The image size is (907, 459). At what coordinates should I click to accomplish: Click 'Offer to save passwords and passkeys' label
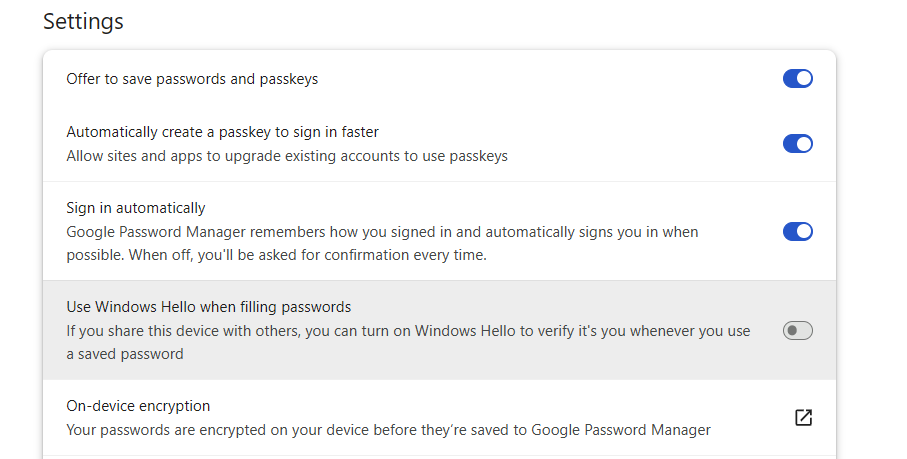pyautogui.click(x=192, y=79)
